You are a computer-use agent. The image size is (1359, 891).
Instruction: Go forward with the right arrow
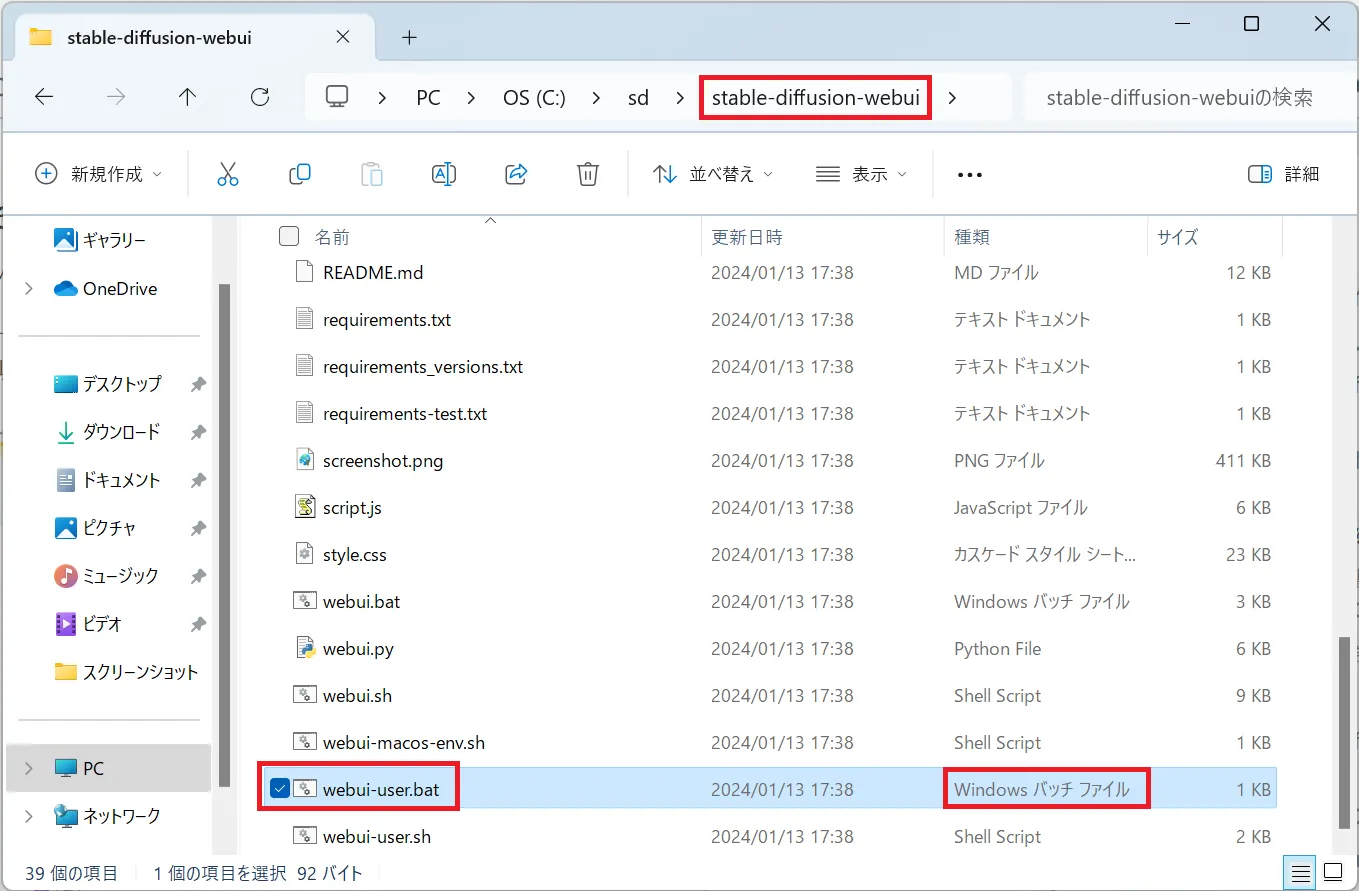[x=116, y=97]
